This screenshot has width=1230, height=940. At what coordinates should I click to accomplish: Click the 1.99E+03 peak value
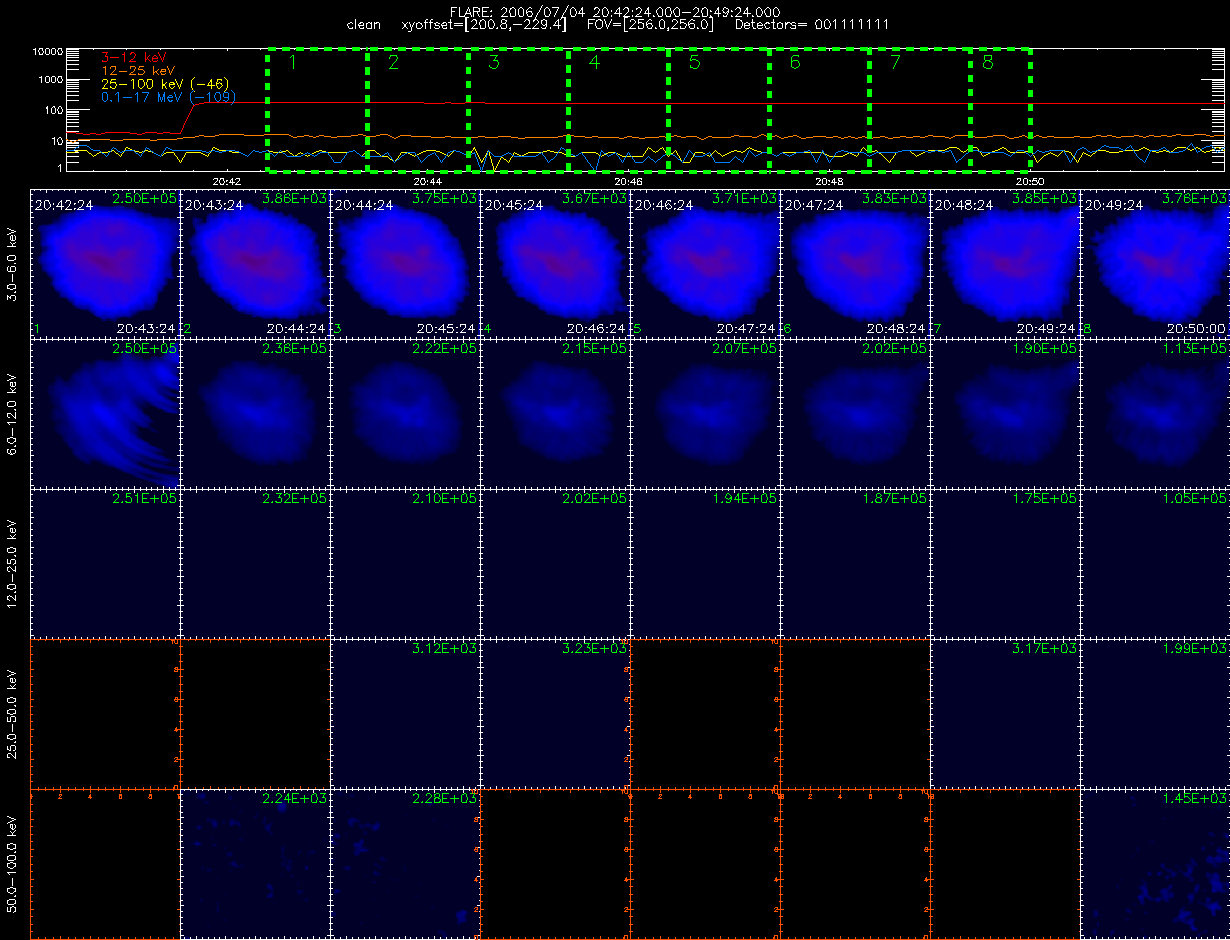pos(1195,649)
